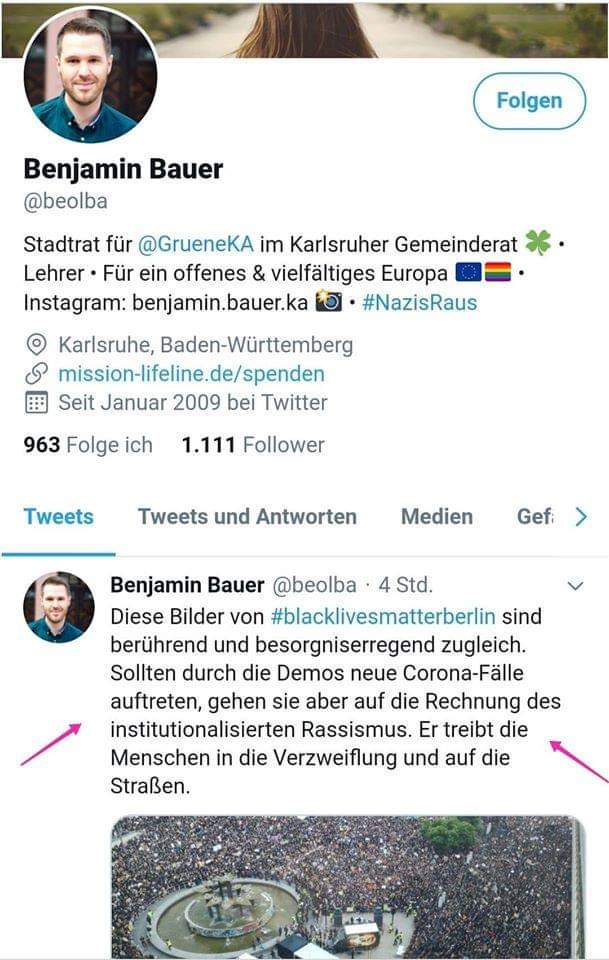Open the tweet's crowd photo
The height and width of the screenshot is (960, 609).
coord(346,886)
